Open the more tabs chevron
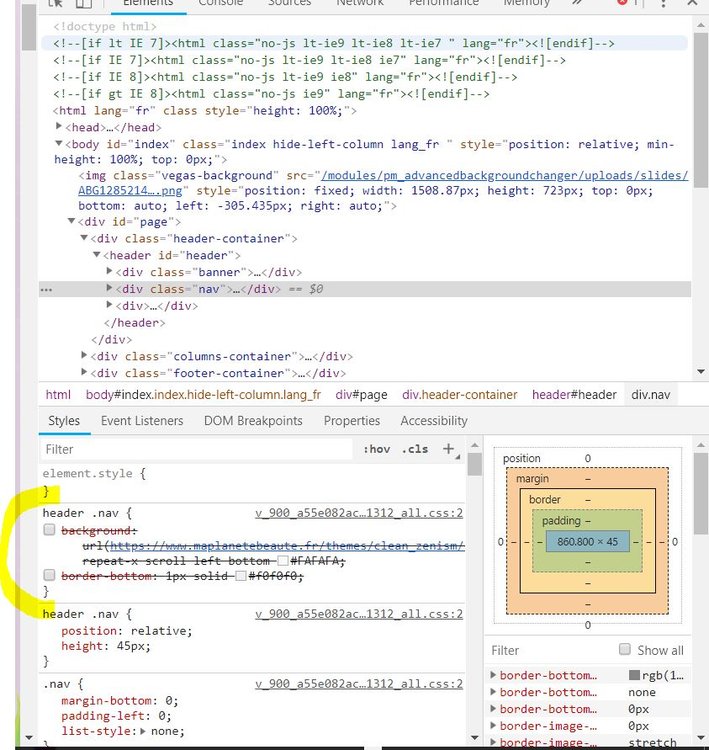The height and width of the screenshot is (750, 709). coord(577,2)
